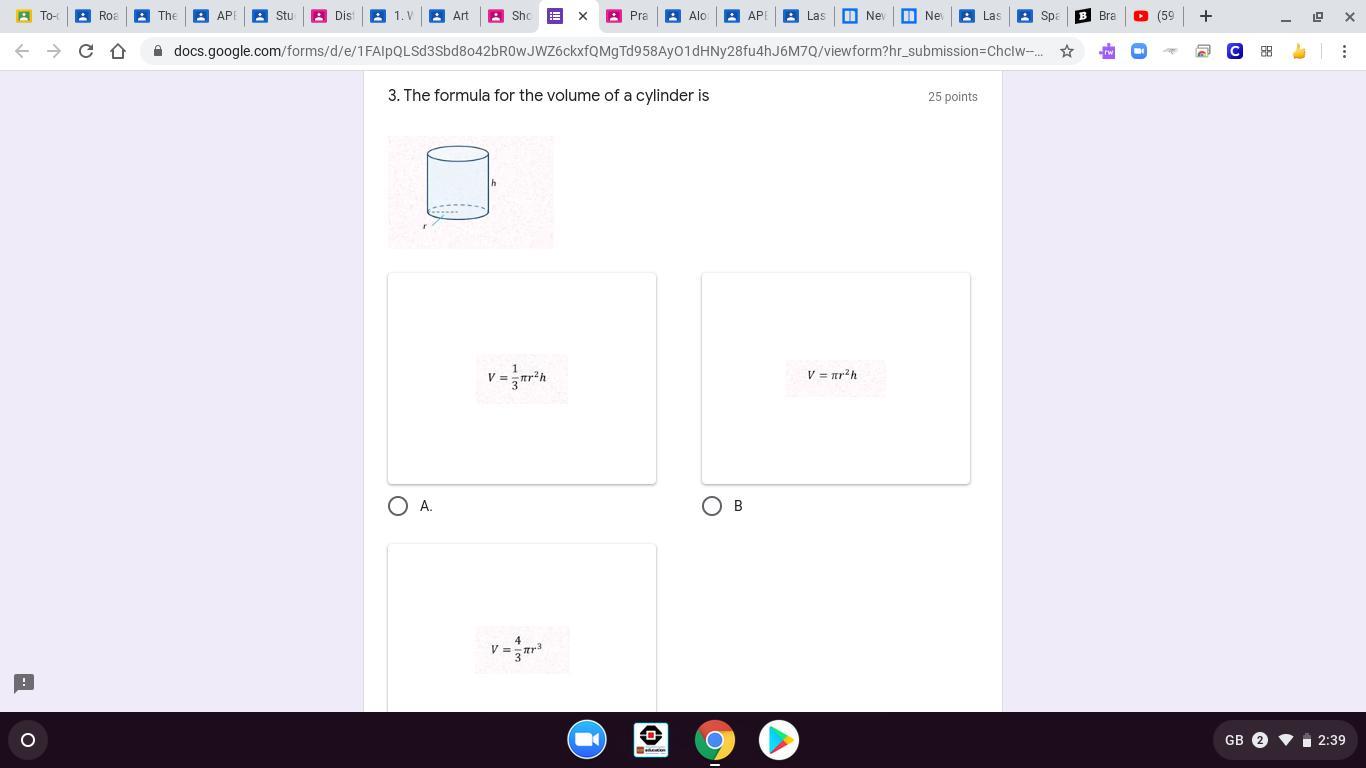Image resolution: width=1366 pixels, height=768 pixels.
Task: Switch to the Pra tab
Action: point(627,16)
